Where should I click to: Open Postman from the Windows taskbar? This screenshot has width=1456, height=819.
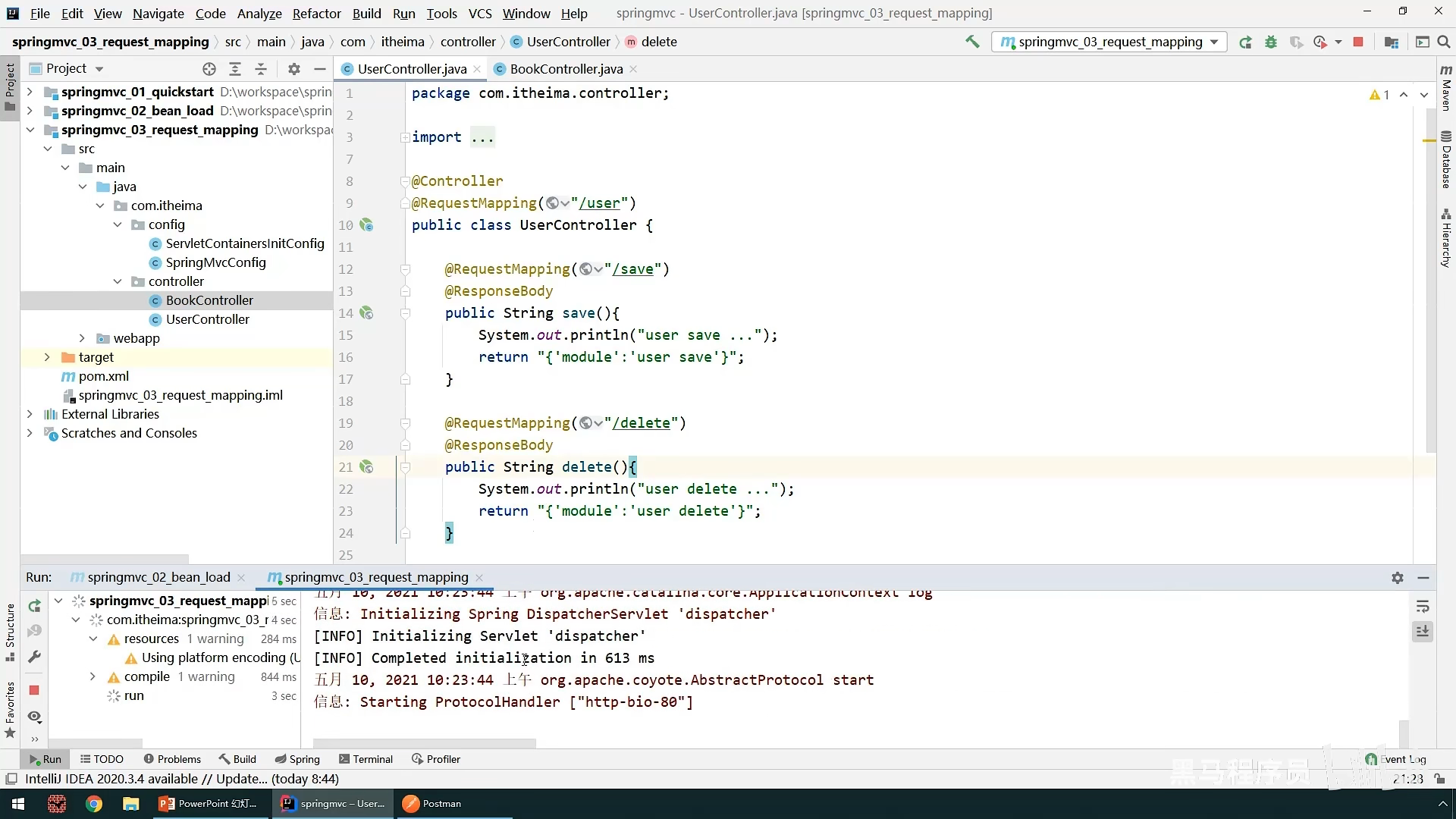432,804
